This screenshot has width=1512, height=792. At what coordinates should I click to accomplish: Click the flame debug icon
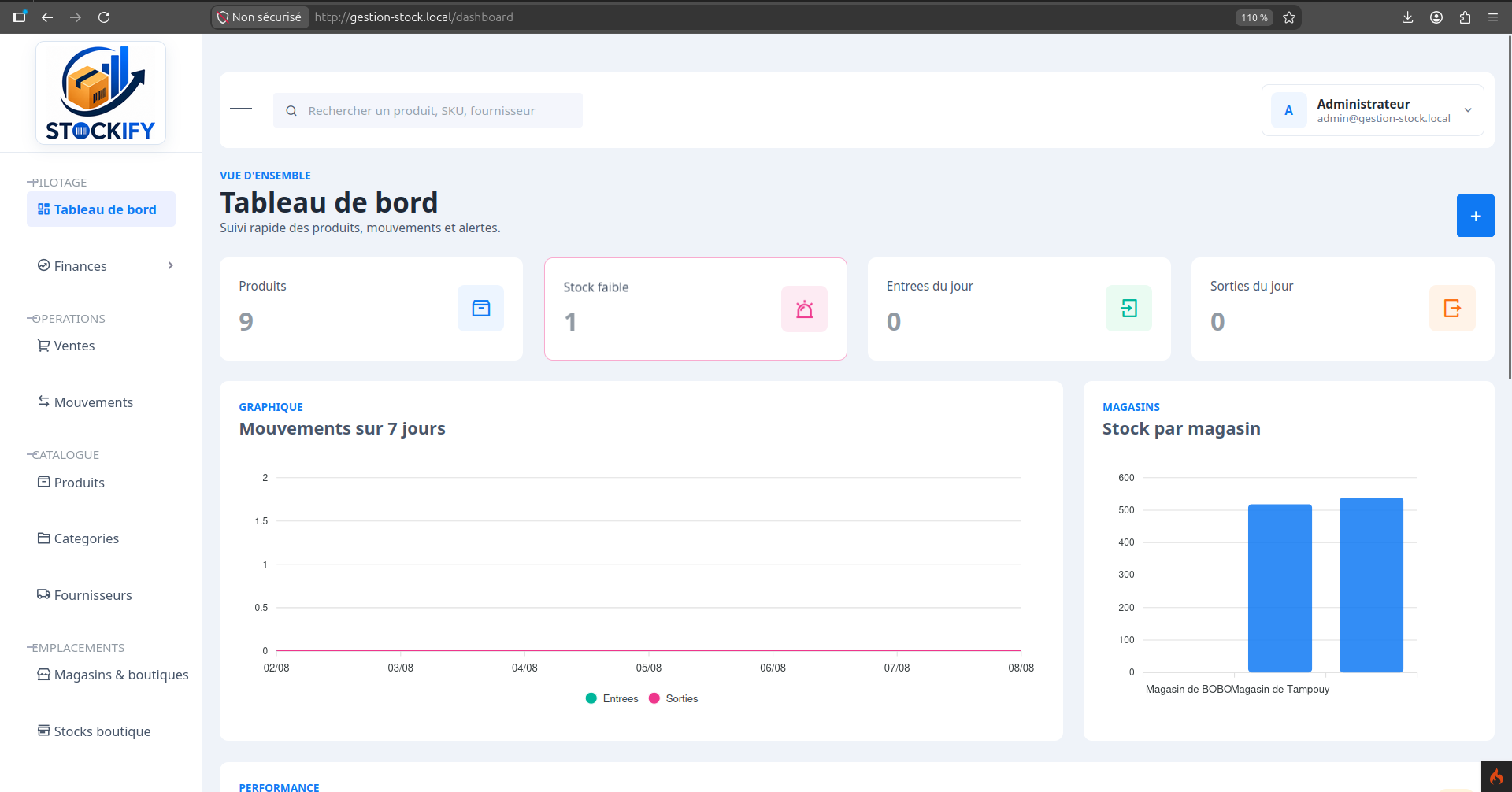(x=1496, y=777)
